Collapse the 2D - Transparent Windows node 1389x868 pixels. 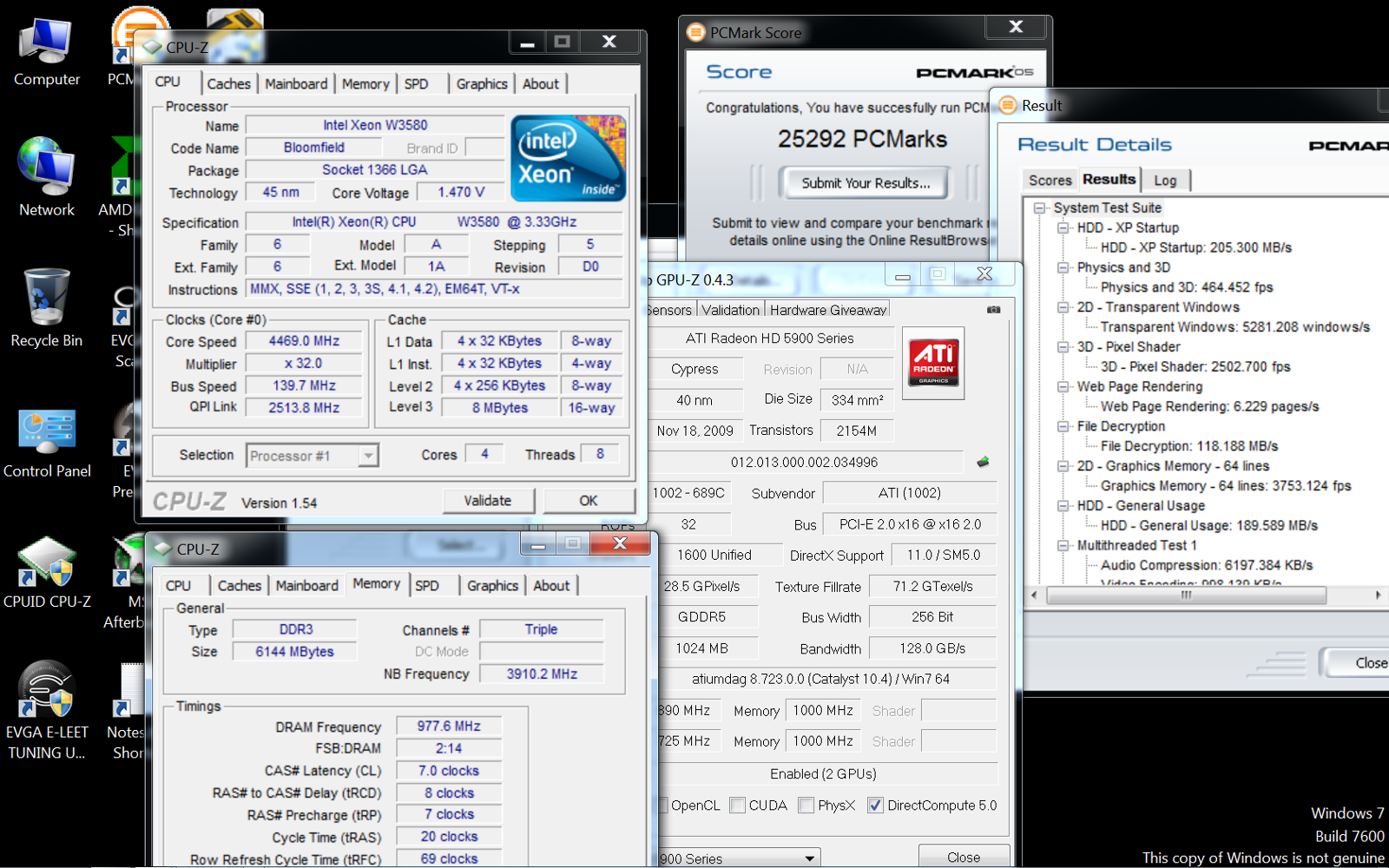click(1063, 307)
